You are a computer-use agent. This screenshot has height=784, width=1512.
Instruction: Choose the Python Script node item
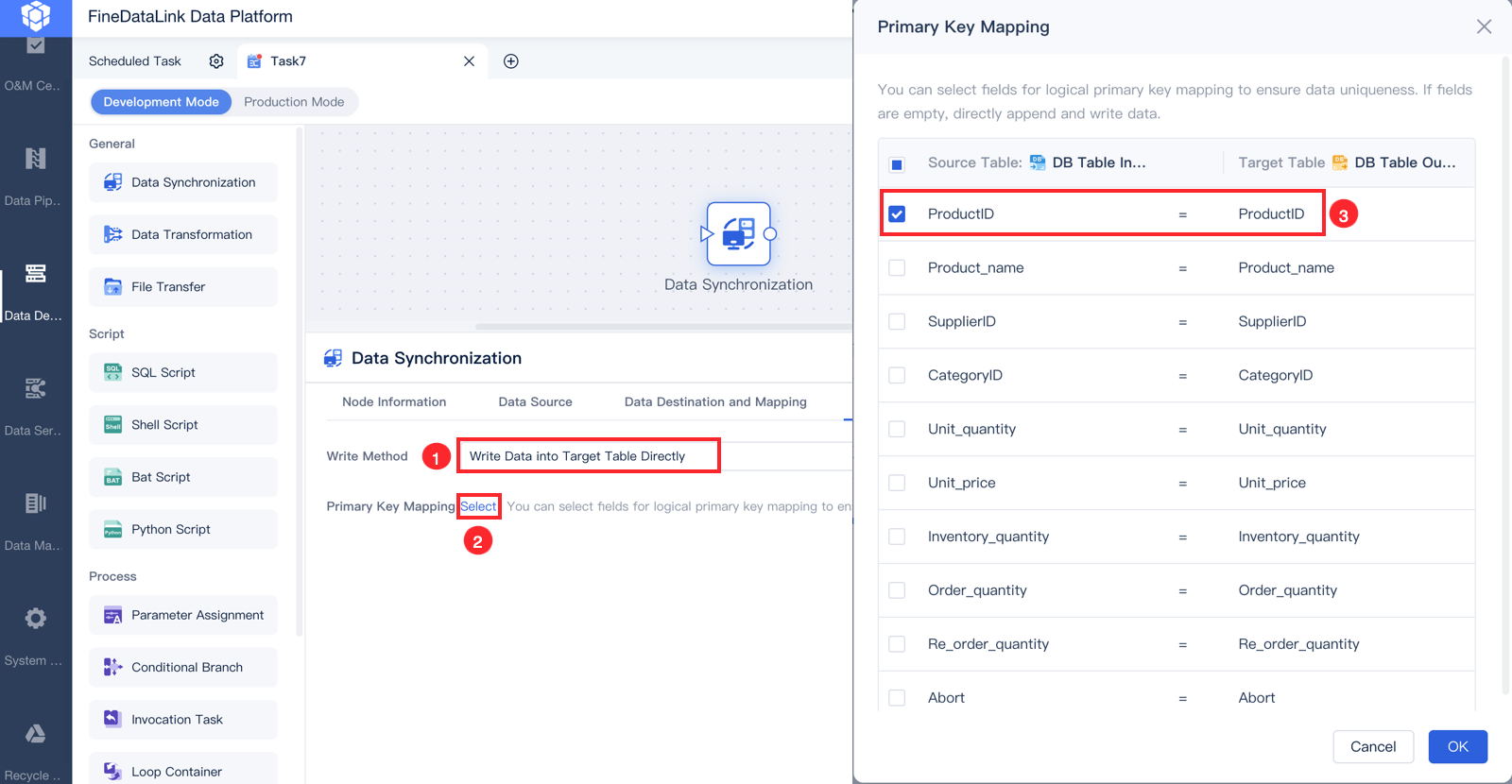(183, 529)
